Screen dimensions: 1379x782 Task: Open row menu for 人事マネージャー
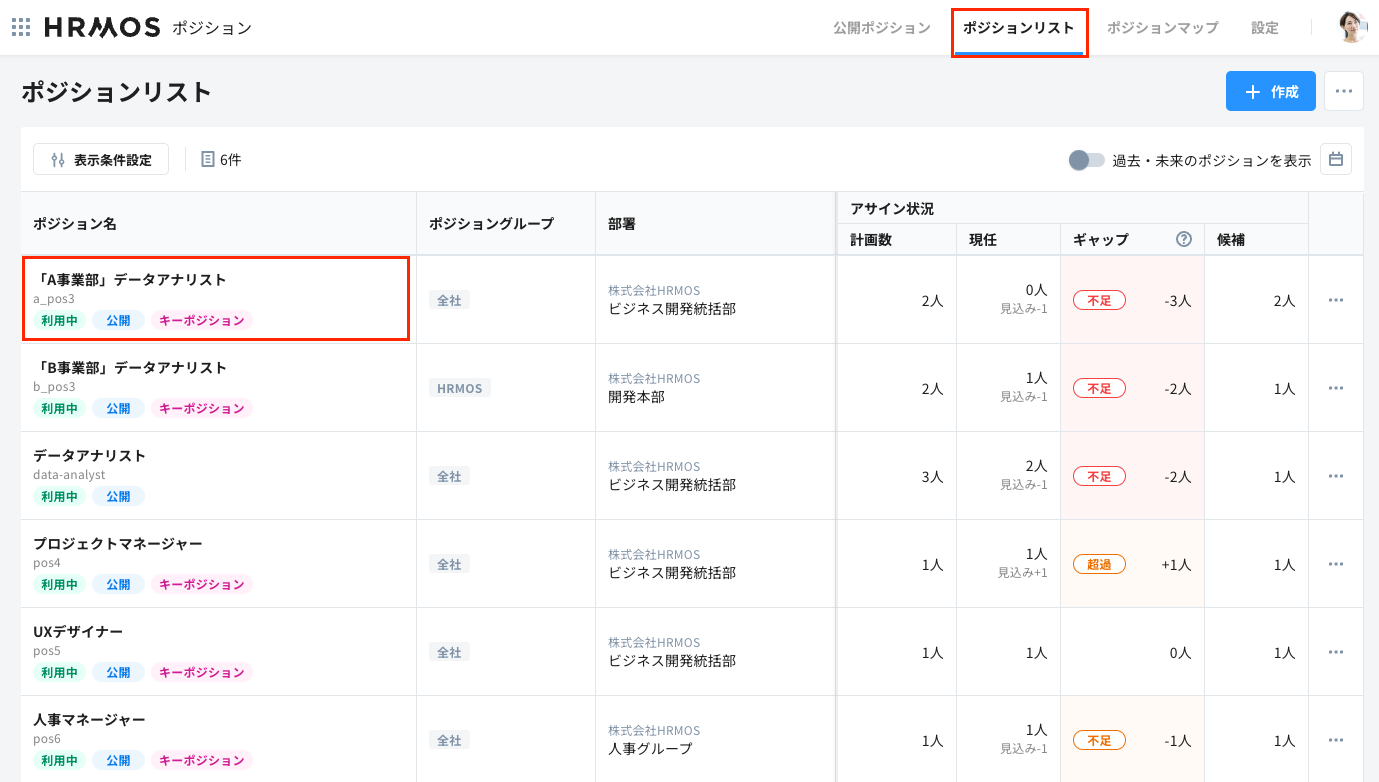point(1335,740)
